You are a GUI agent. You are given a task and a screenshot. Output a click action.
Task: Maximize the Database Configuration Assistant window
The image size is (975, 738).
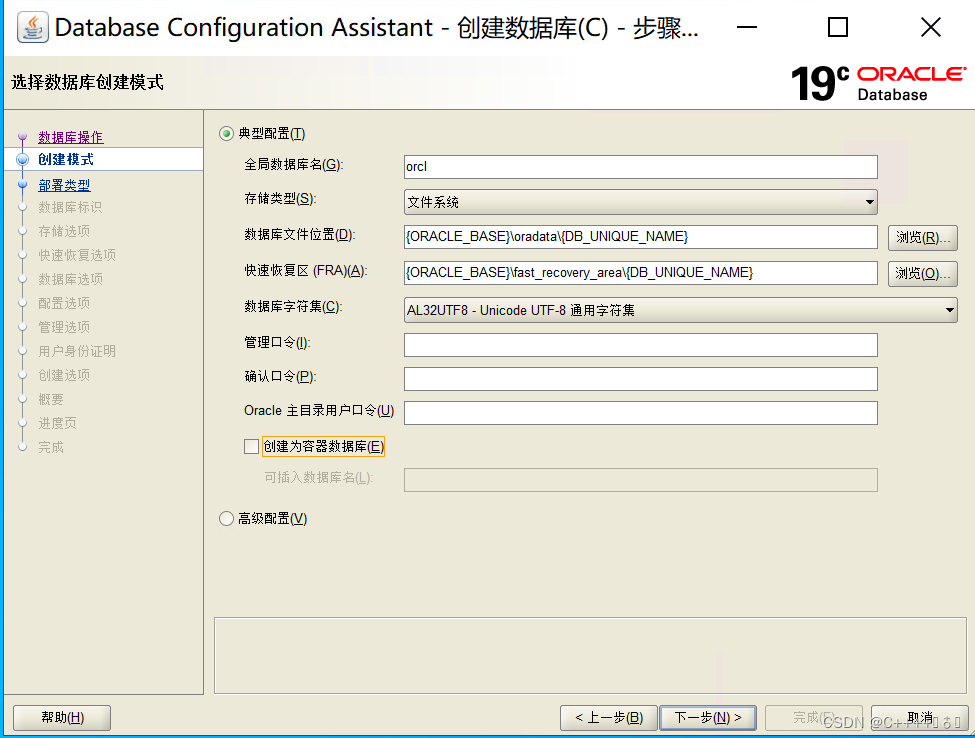pos(838,27)
